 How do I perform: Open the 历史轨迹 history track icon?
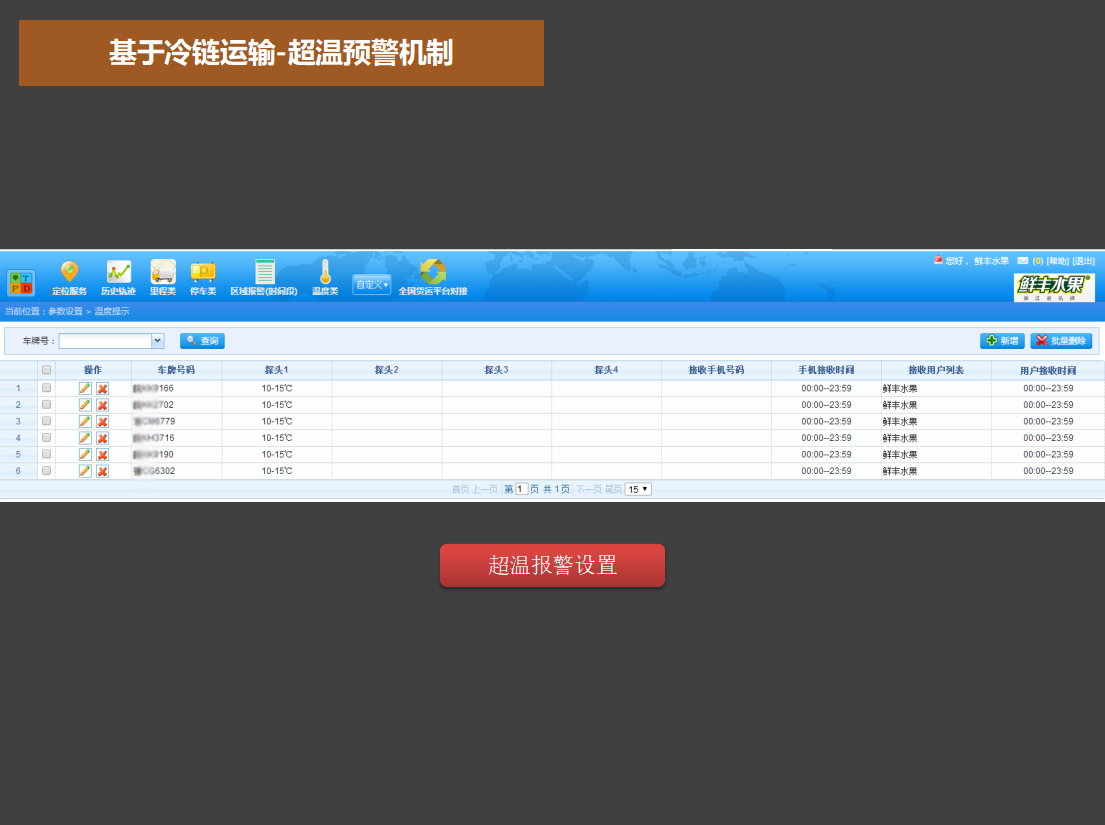pos(119,273)
